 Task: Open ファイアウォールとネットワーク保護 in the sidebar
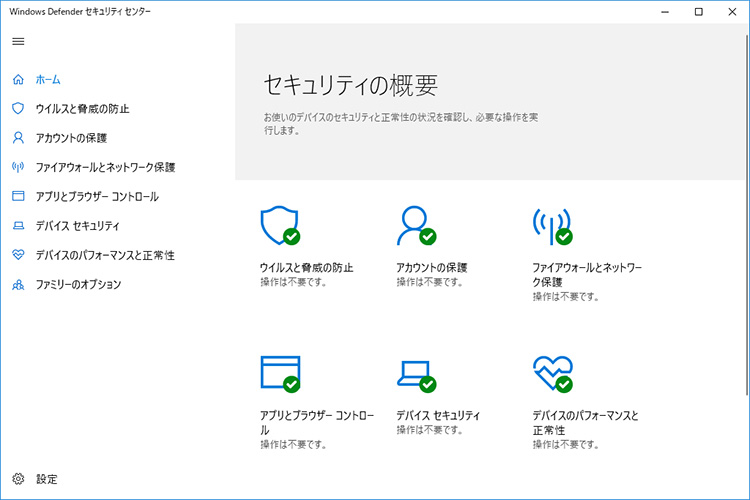point(105,167)
